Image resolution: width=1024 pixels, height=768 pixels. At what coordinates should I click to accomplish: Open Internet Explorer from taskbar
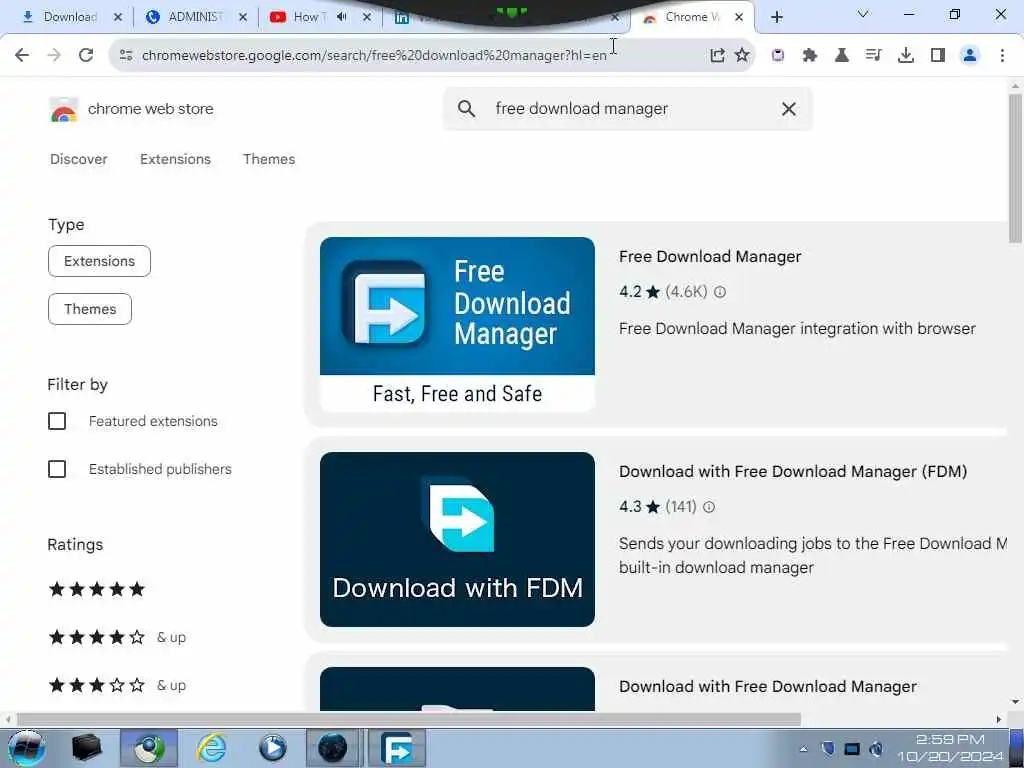(x=212, y=748)
